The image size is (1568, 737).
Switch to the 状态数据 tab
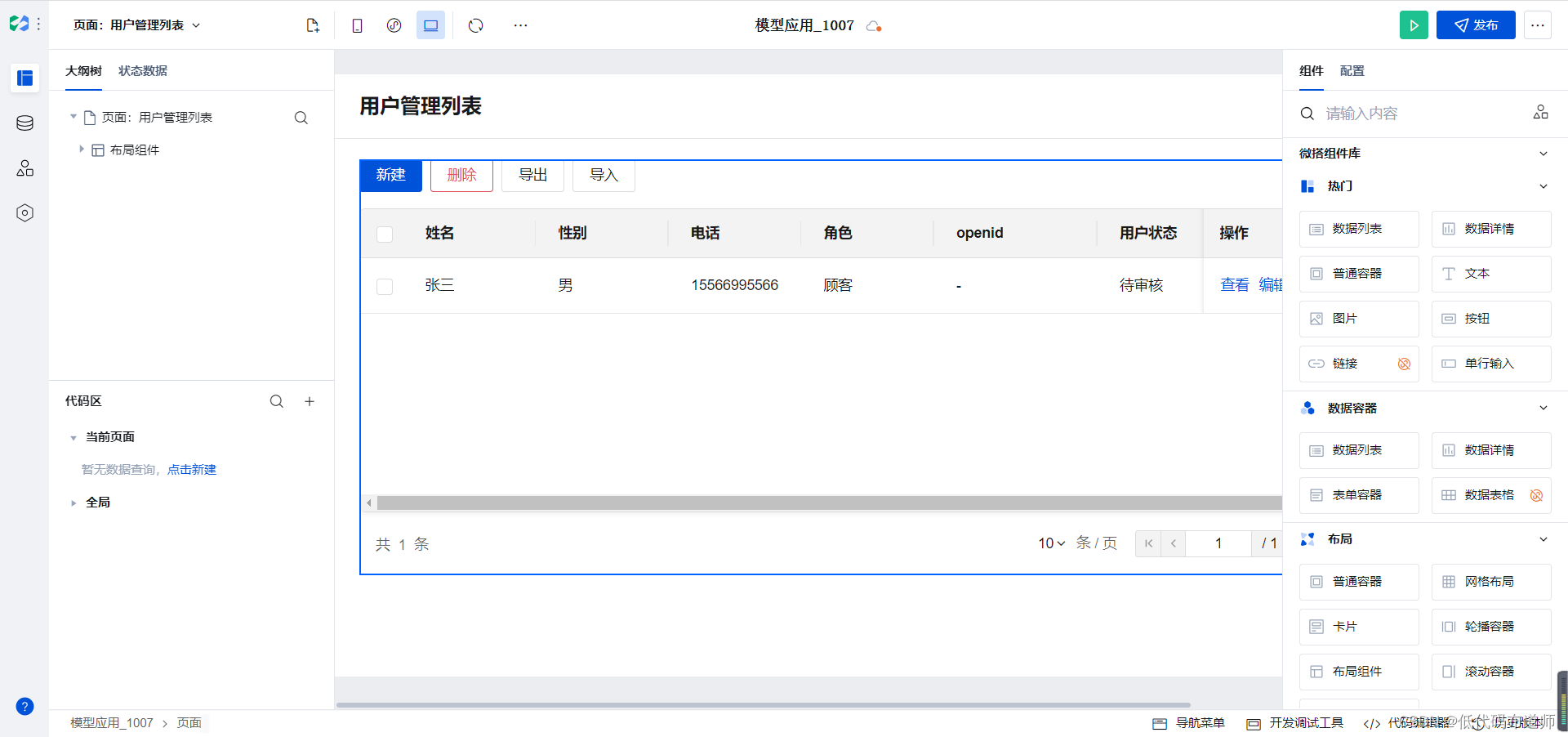[143, 71]
